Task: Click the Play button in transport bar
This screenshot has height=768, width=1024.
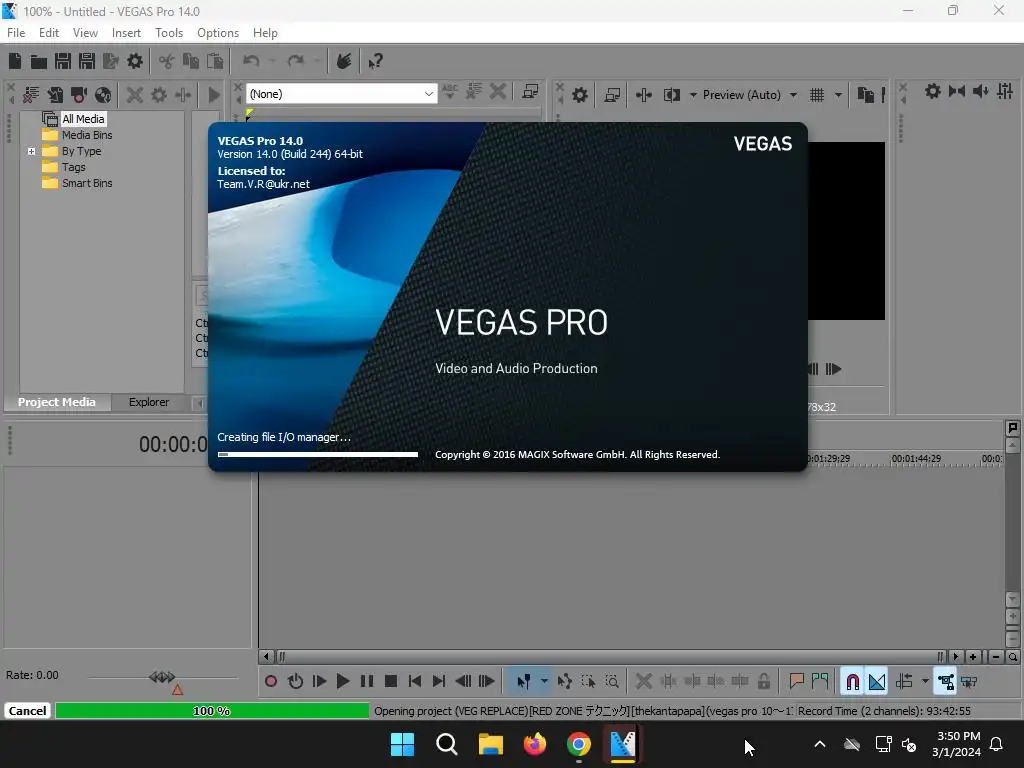Action: click(x=343, y=682)
